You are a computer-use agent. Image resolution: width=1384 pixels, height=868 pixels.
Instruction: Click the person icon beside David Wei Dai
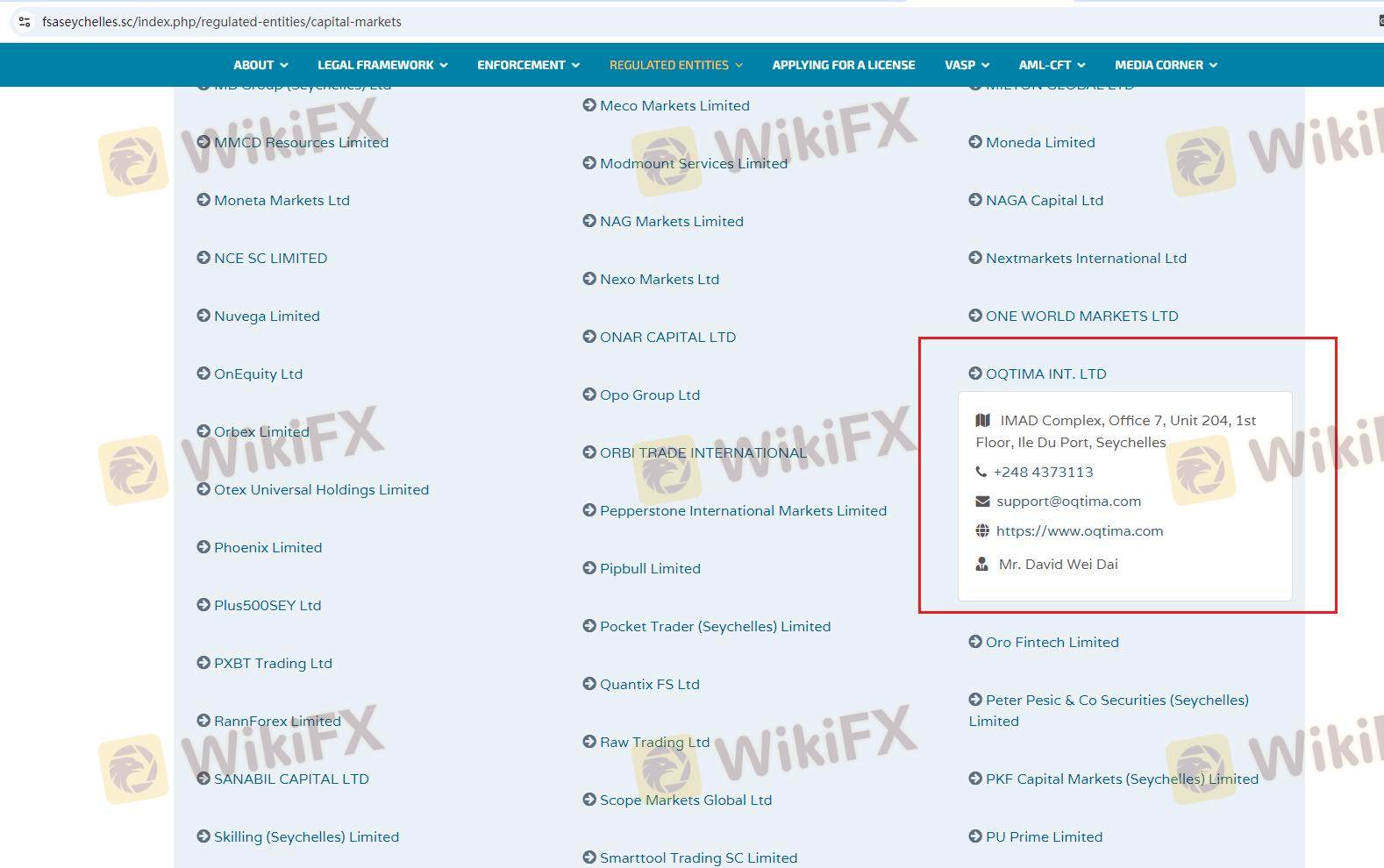point(982,564)
